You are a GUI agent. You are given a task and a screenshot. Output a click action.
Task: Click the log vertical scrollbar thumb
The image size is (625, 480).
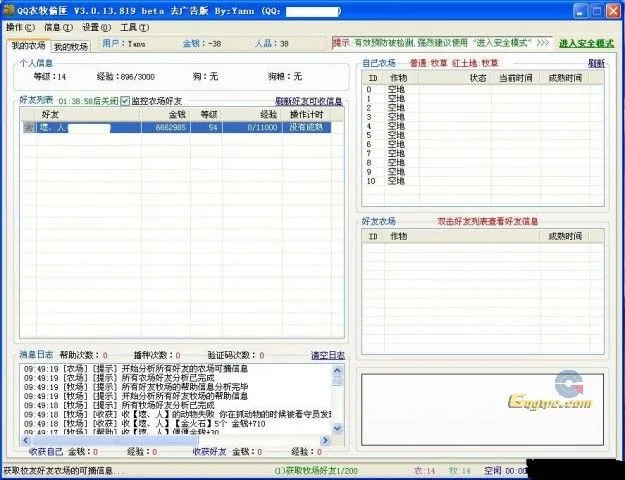click(x=337, y=381)
